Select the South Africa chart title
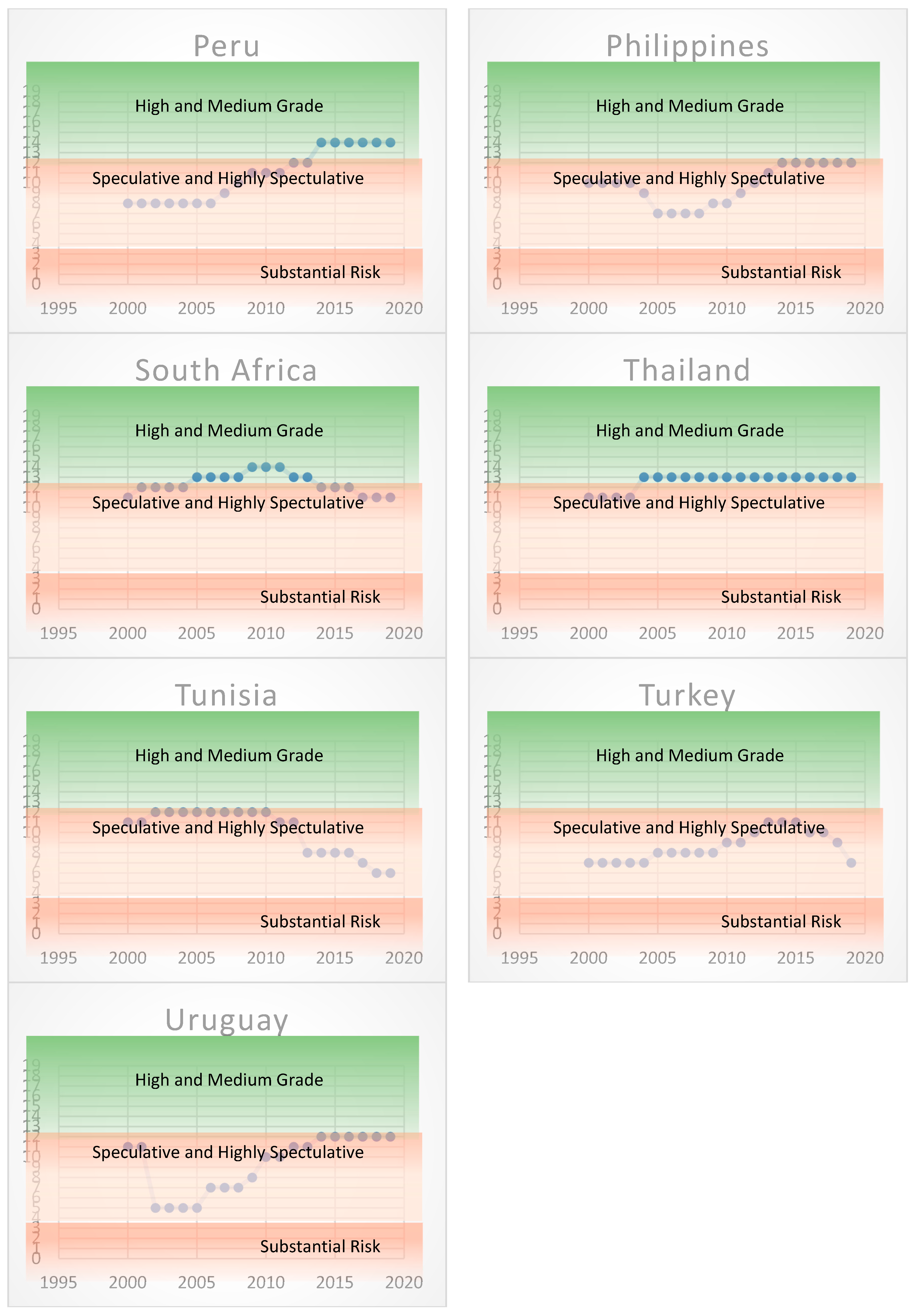 pos(226,370)
